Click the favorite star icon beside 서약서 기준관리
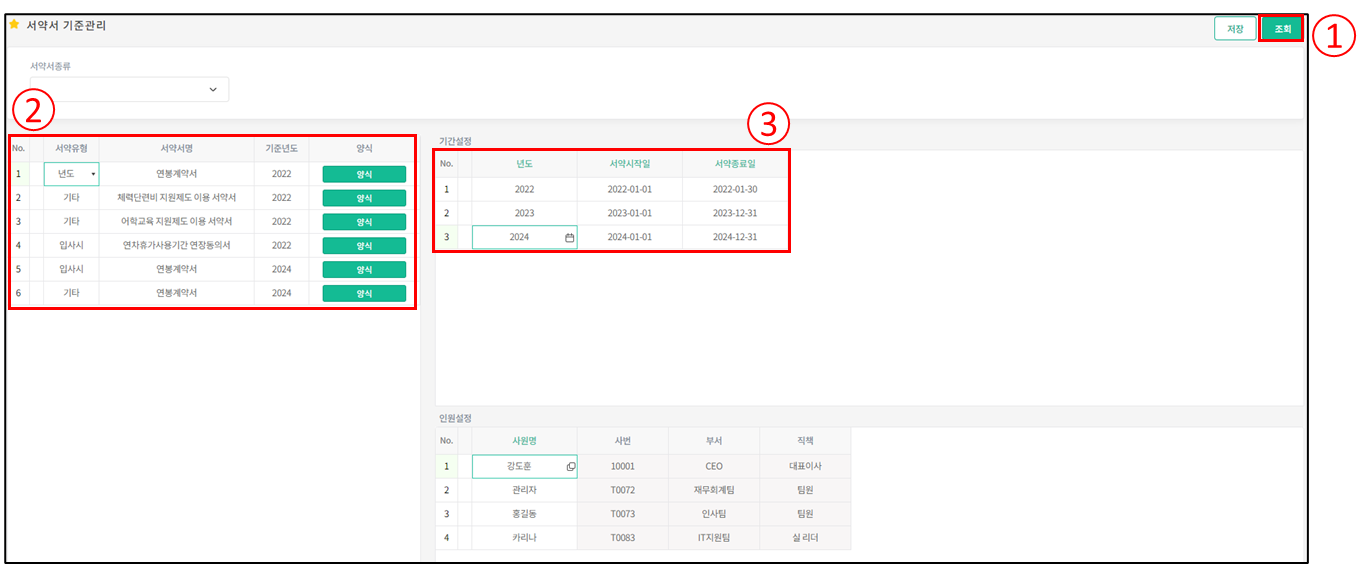Viewport: 1367px width, 564px height. 14,25
